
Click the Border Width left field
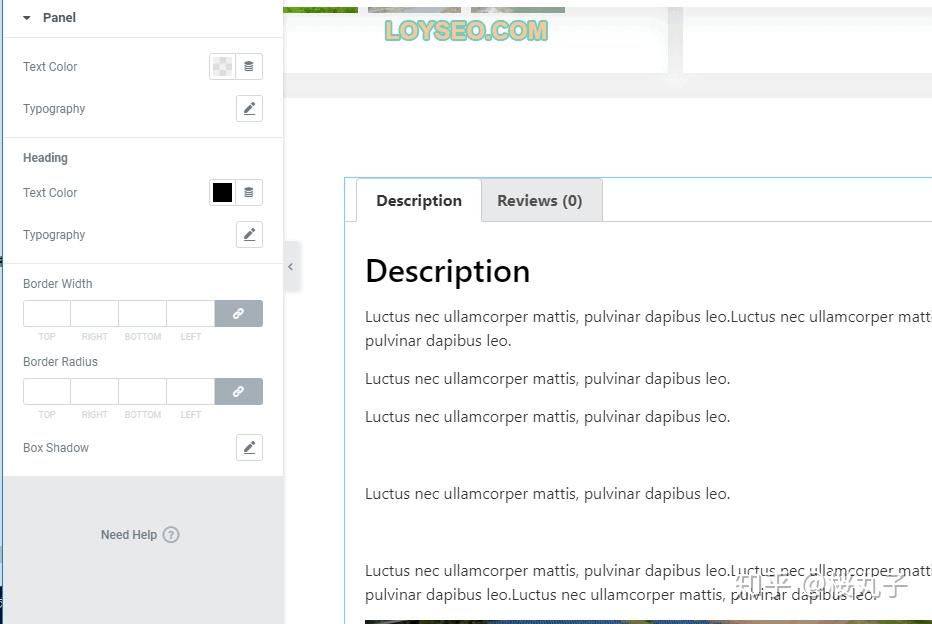coord(191,313)
